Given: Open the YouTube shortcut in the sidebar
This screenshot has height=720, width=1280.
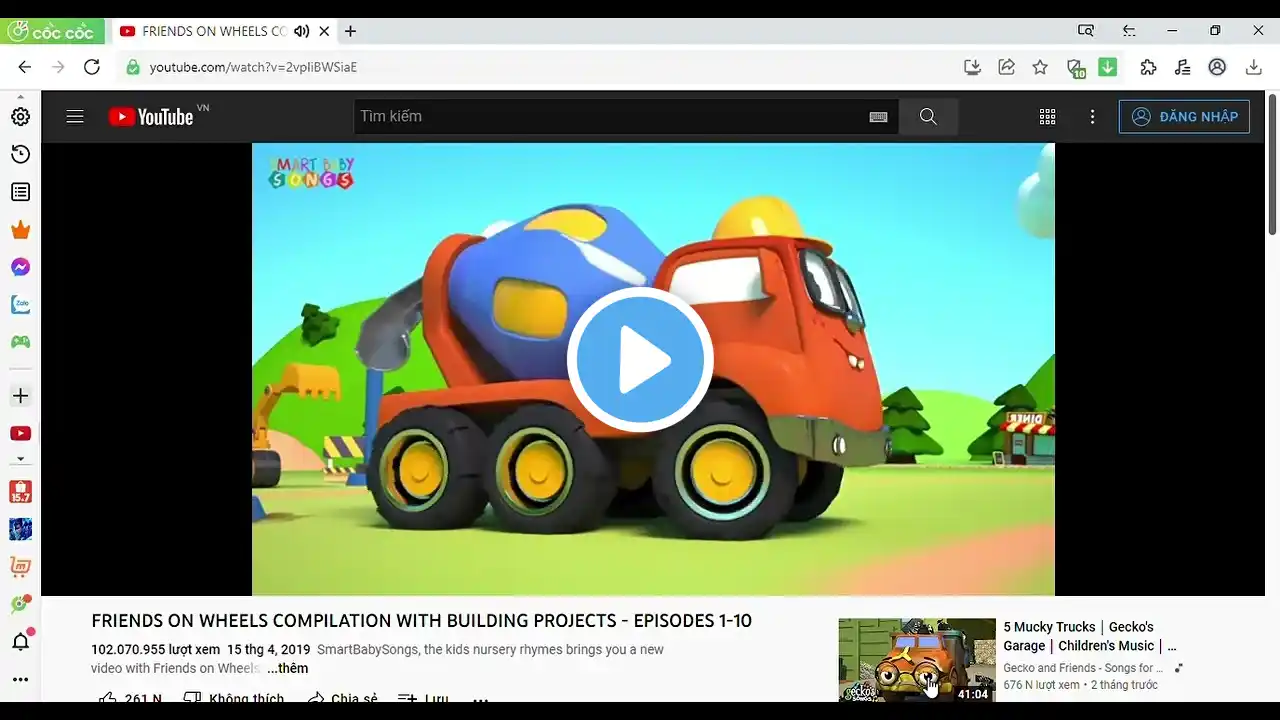Looking at the screenshot, I should (20, 433).
